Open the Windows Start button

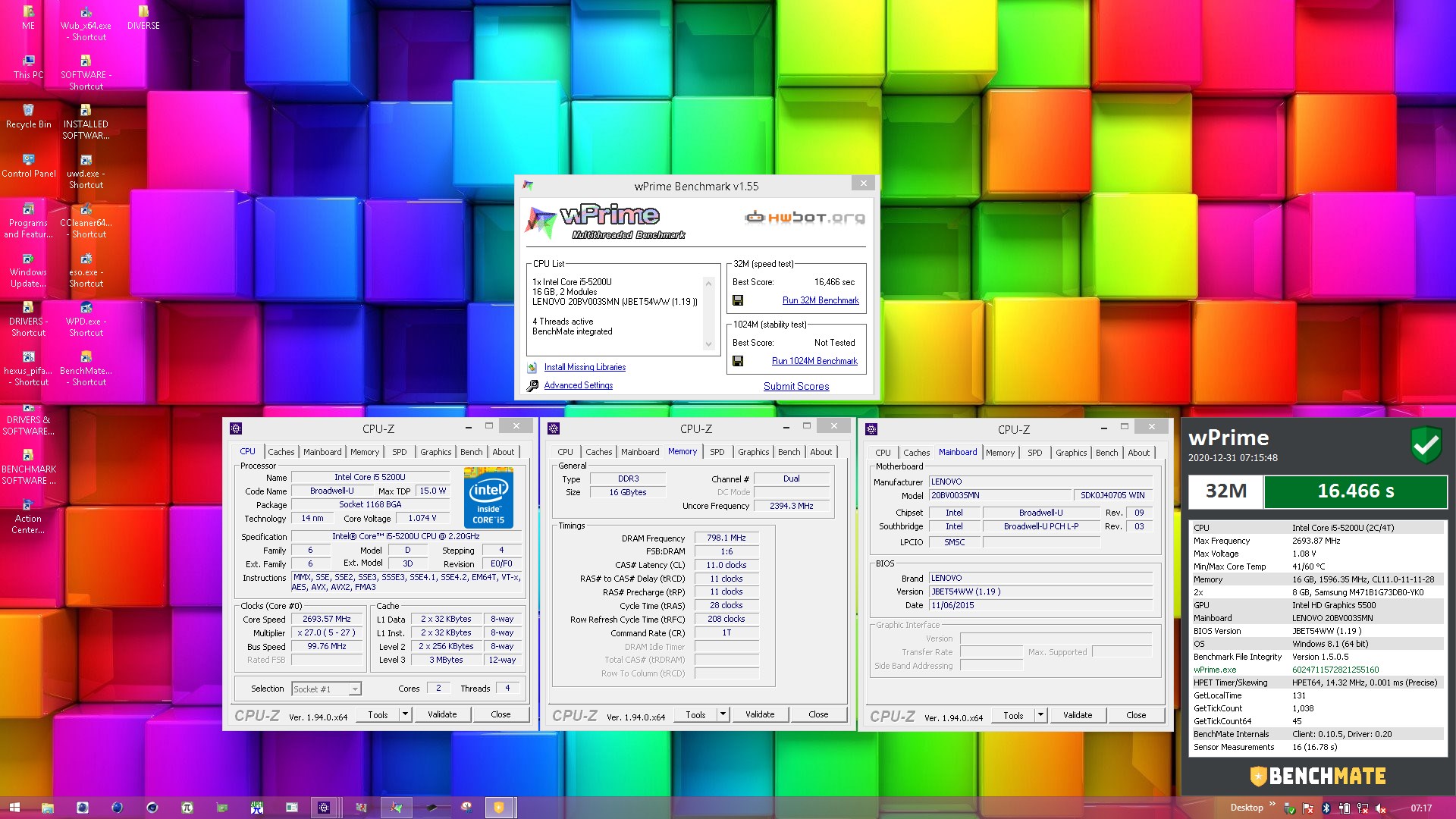(14, 808)
